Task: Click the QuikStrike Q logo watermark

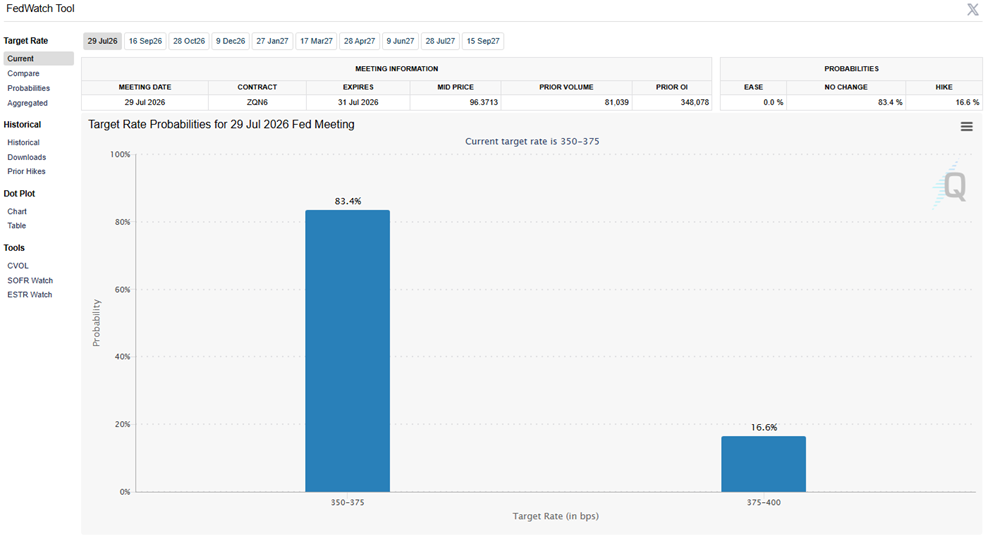Action: point(950,186)
